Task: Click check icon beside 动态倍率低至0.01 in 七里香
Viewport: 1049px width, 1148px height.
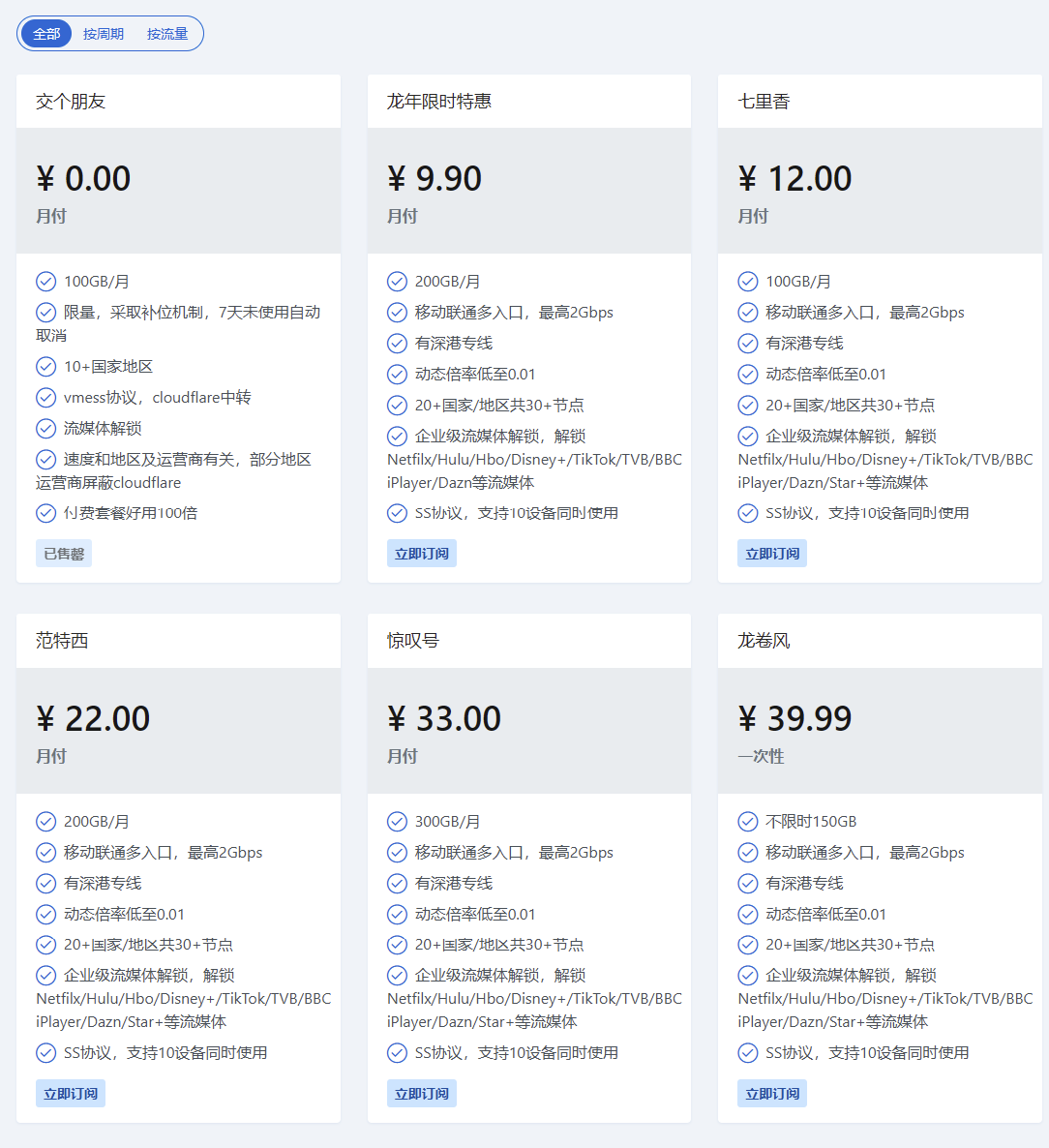Action: pos(748,375)
